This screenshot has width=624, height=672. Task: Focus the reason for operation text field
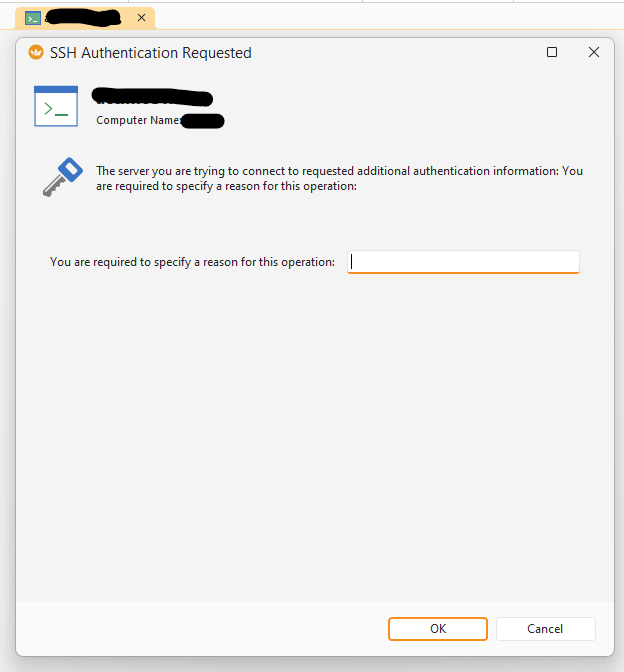coord(463,262)
